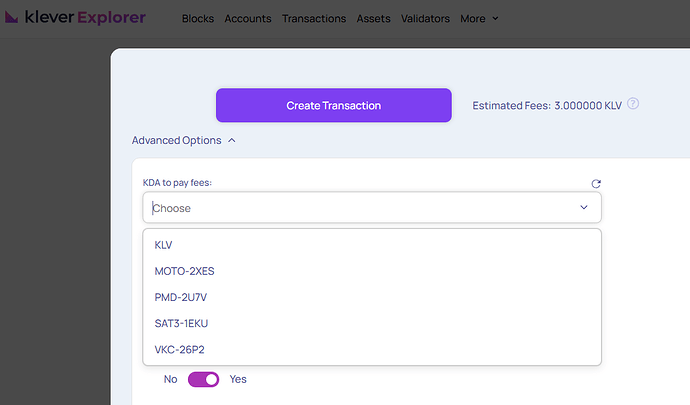The width and height of the screenshot is (690, 405).
Task: Click the Yes label beside the toggle
Action: pyautogui.click(x=238, y=379)
